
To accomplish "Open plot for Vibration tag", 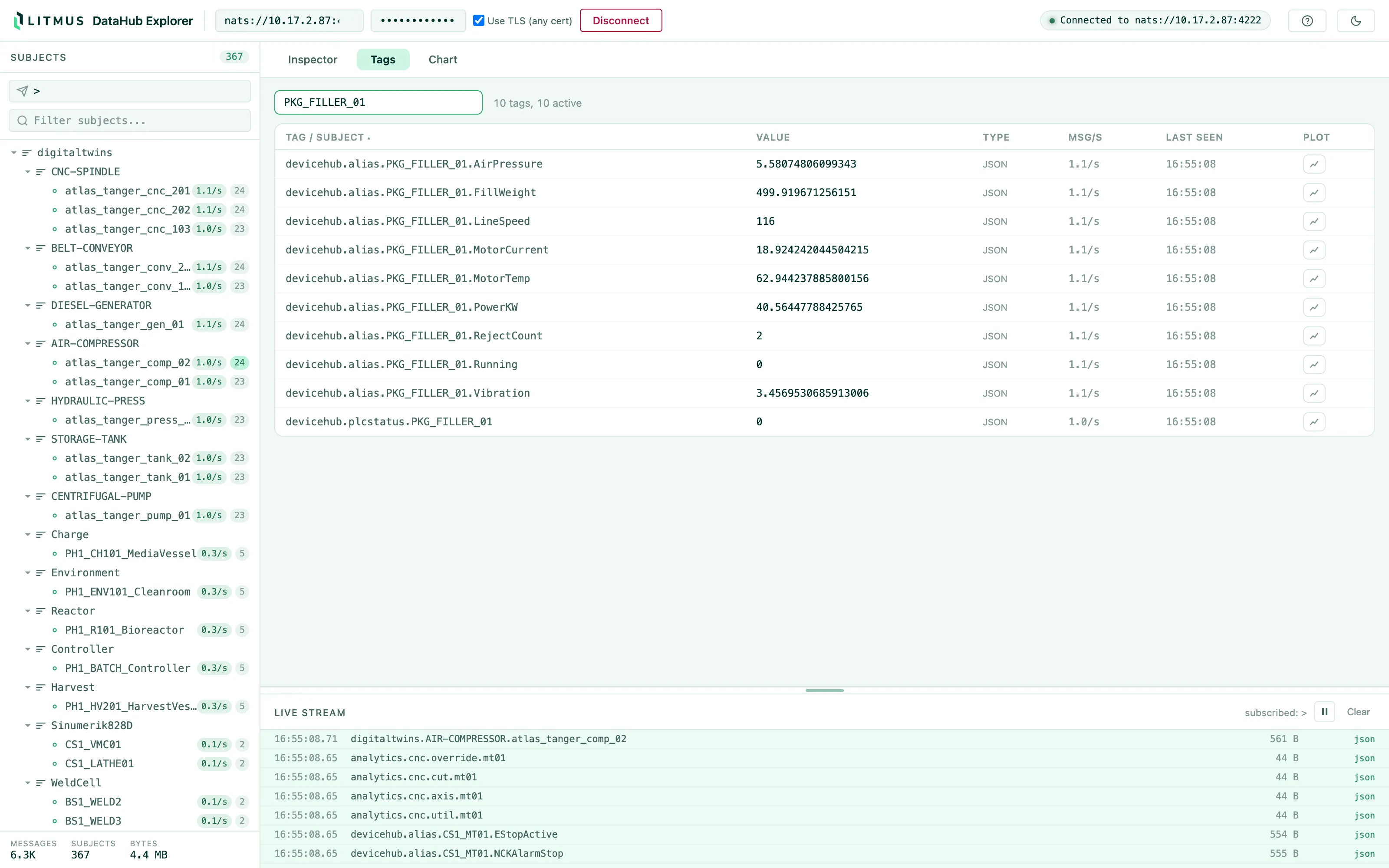I will pyautogui.click(x=1314, y=393).
